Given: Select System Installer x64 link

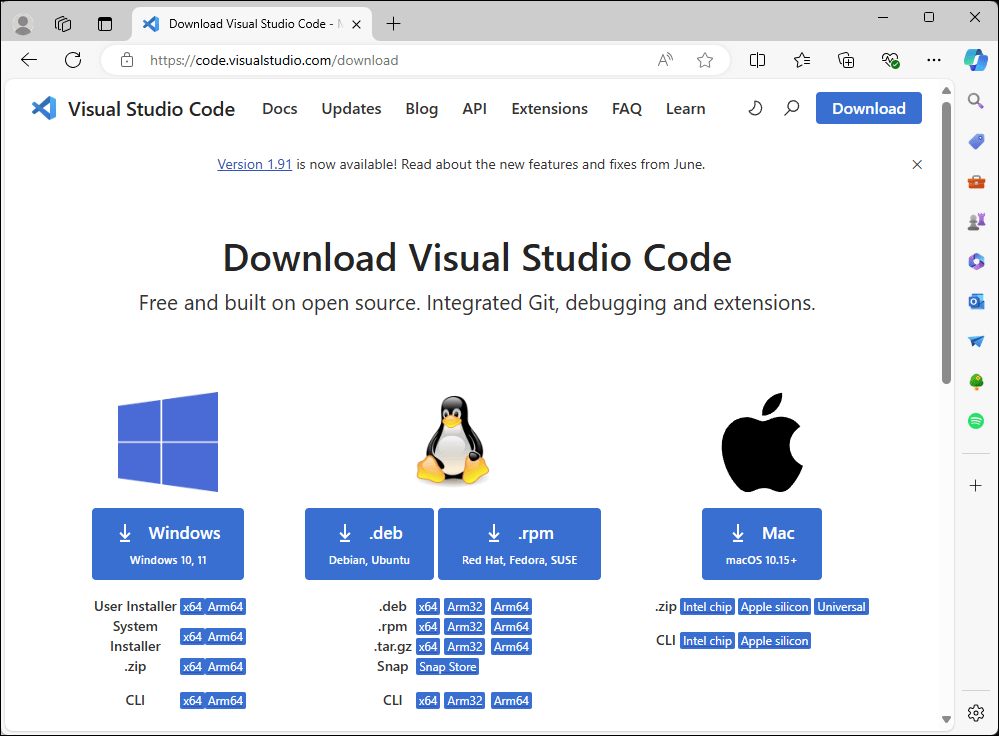Looking at the screenshot, I should [x=192, y=637].
